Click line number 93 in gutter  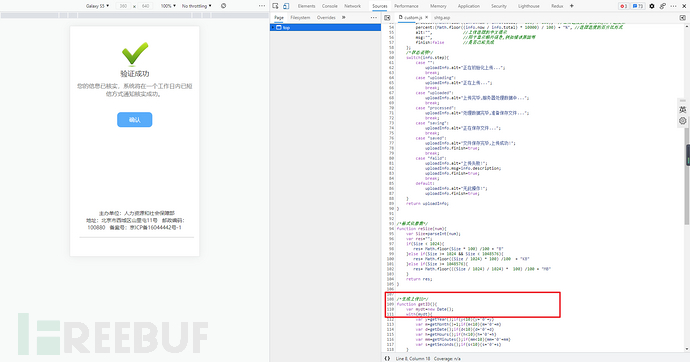[391, 223]
